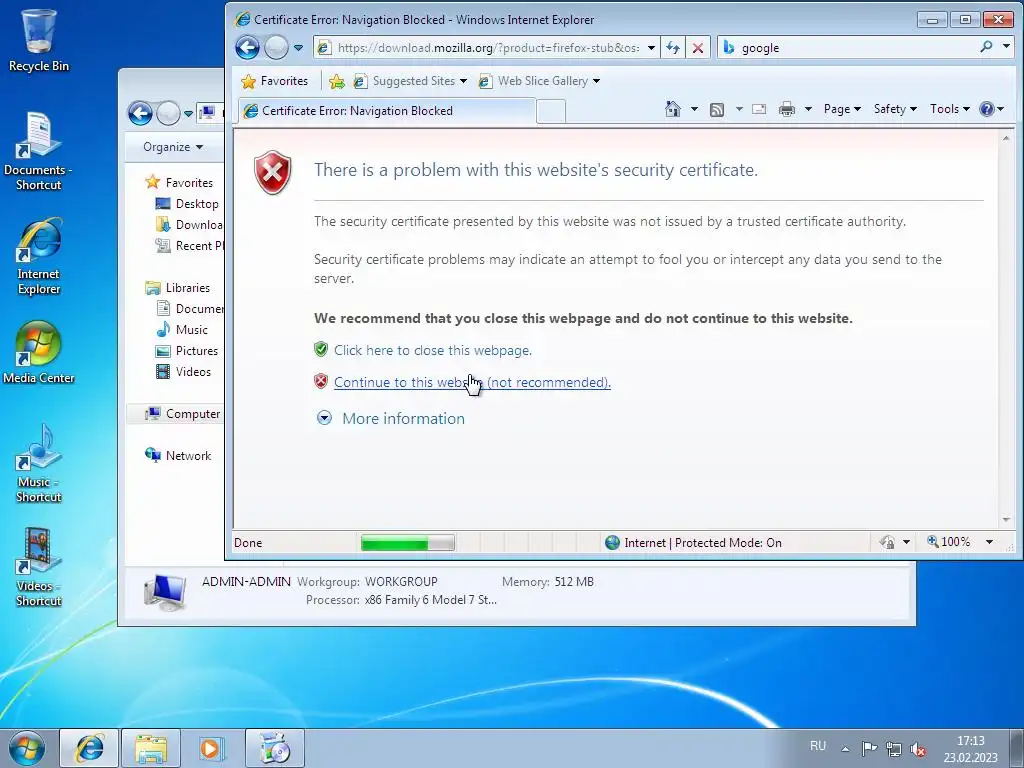Click the green shield icon beside the close link
The height and width of the screenshot is (768, 1024).
(321, 349)
